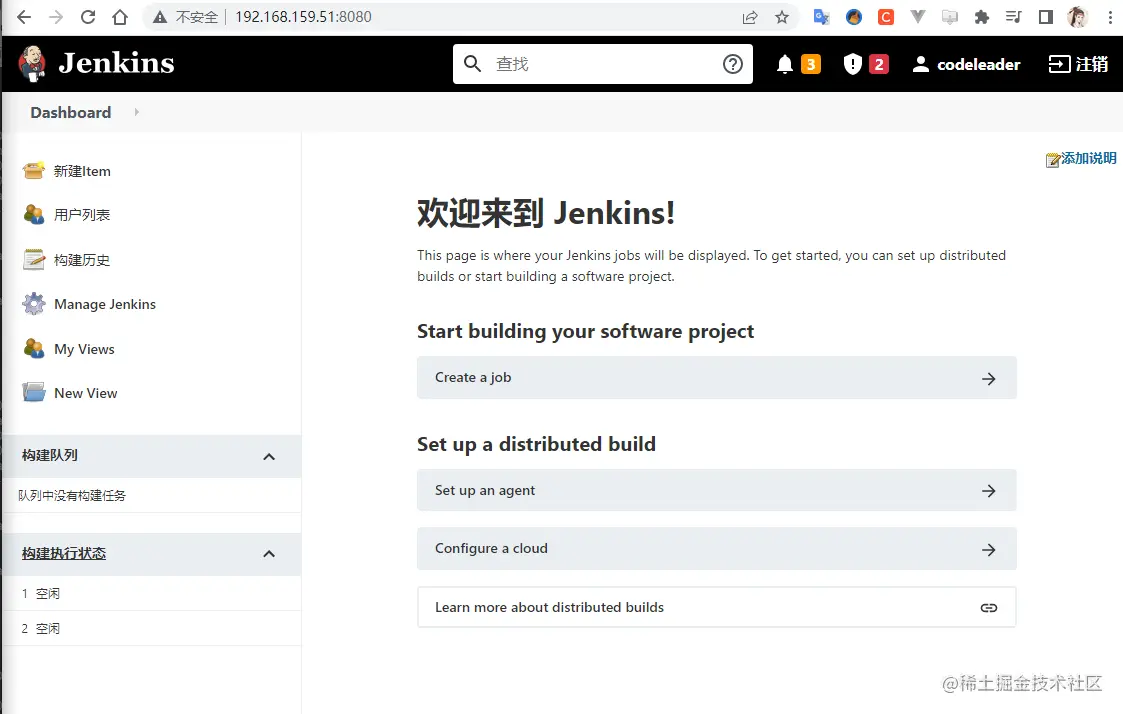Go forward with browser forward arrow

tap(56, 17)
